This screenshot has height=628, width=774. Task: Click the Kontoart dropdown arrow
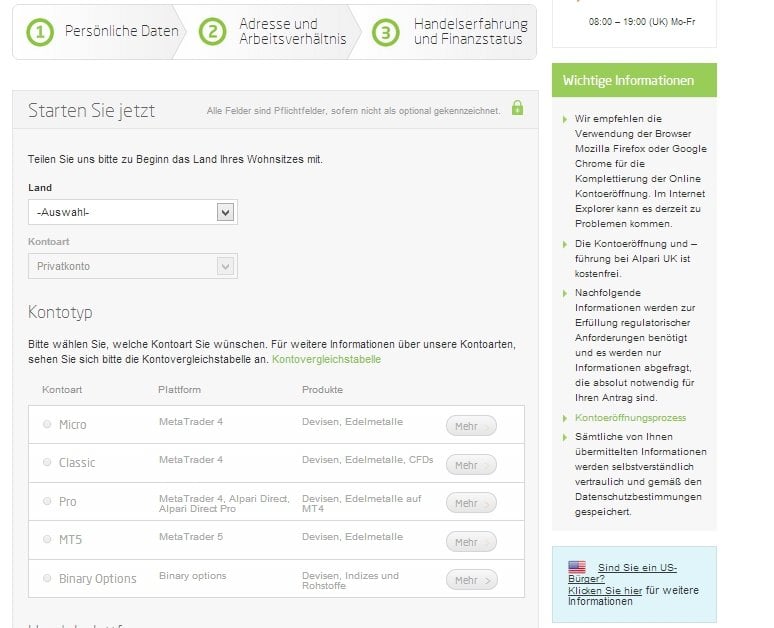tap(226, 266)
